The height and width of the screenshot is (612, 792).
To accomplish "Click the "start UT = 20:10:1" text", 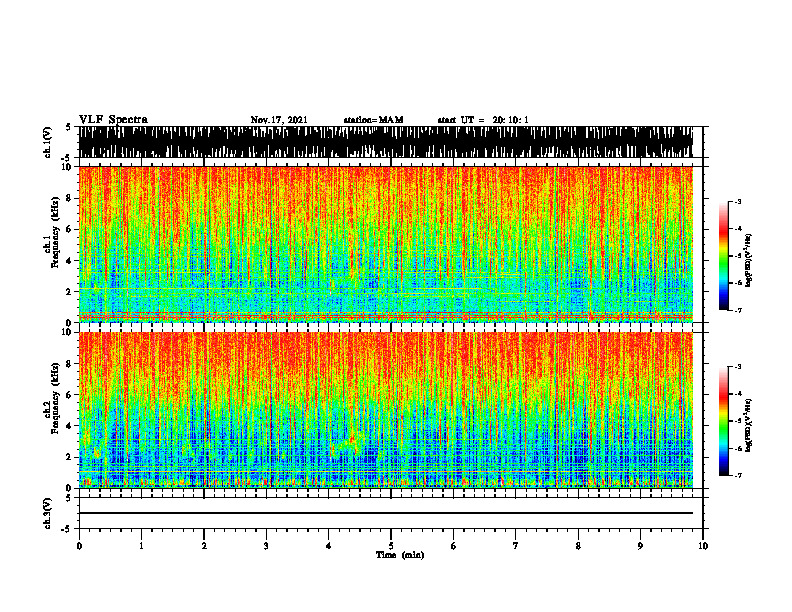I will 483,120.
